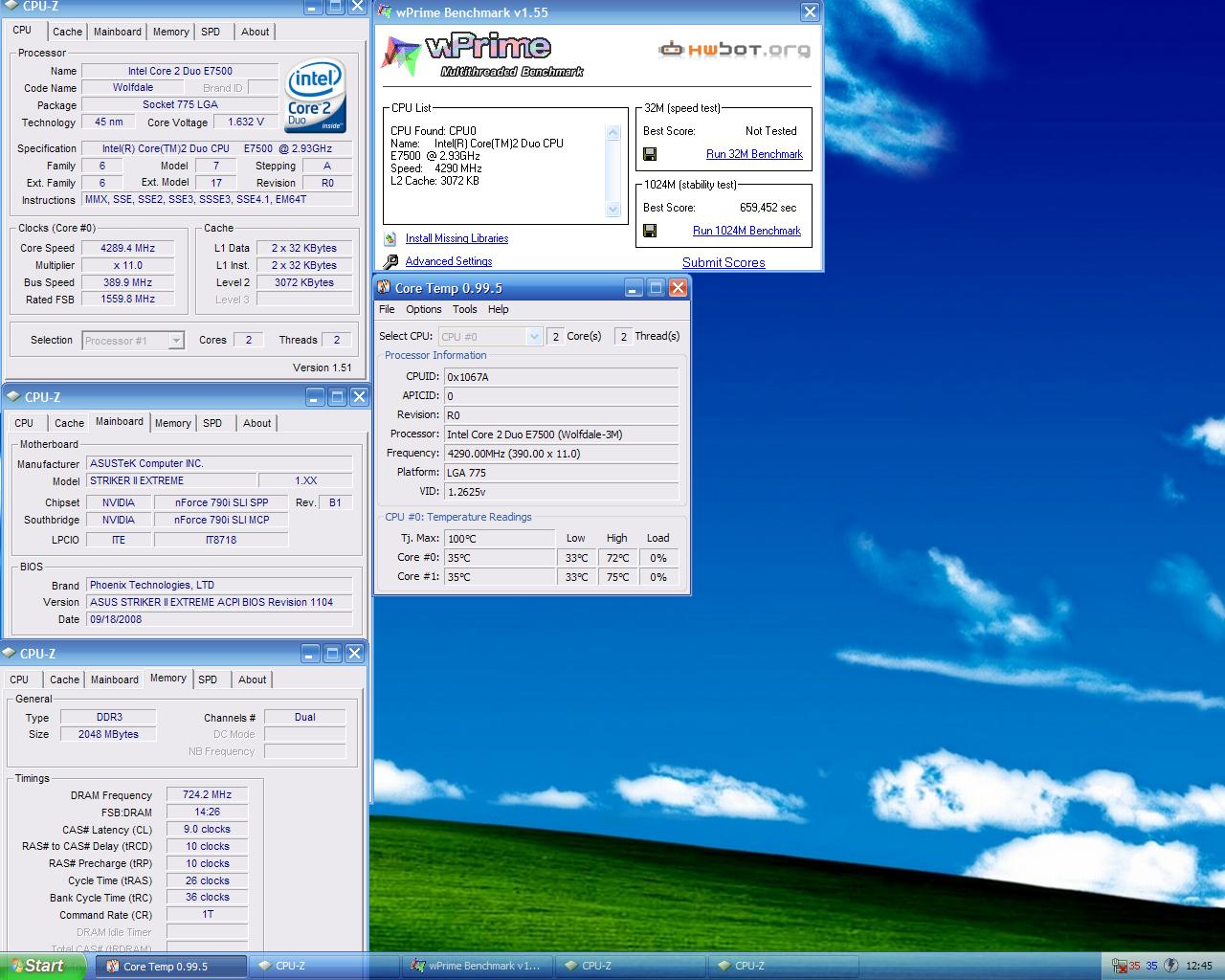
Task: Maximize the CPU-Z Mainboard window
Action: (x=337, y=397)
